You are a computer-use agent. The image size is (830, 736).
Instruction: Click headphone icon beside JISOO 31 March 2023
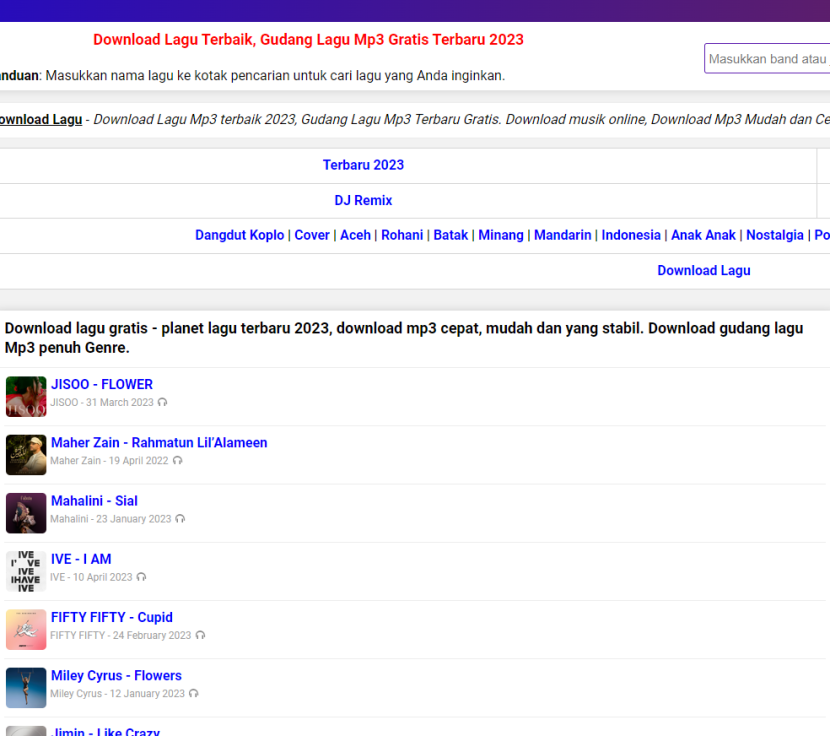(x=162, y=403)
